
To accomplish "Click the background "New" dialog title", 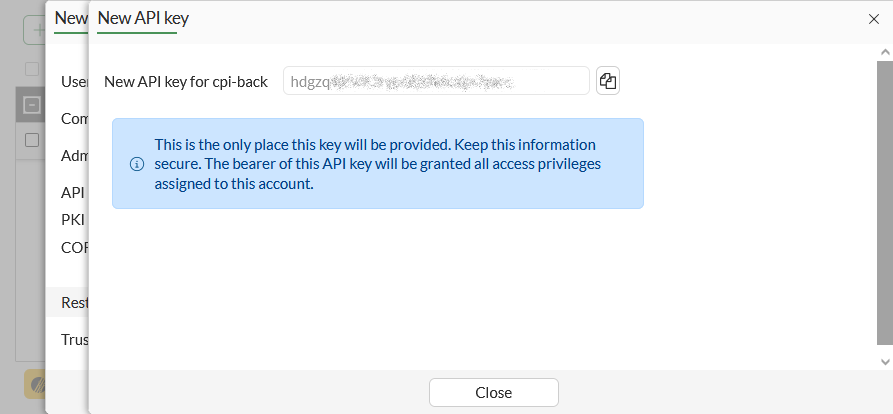I will [x=70, y=18].
